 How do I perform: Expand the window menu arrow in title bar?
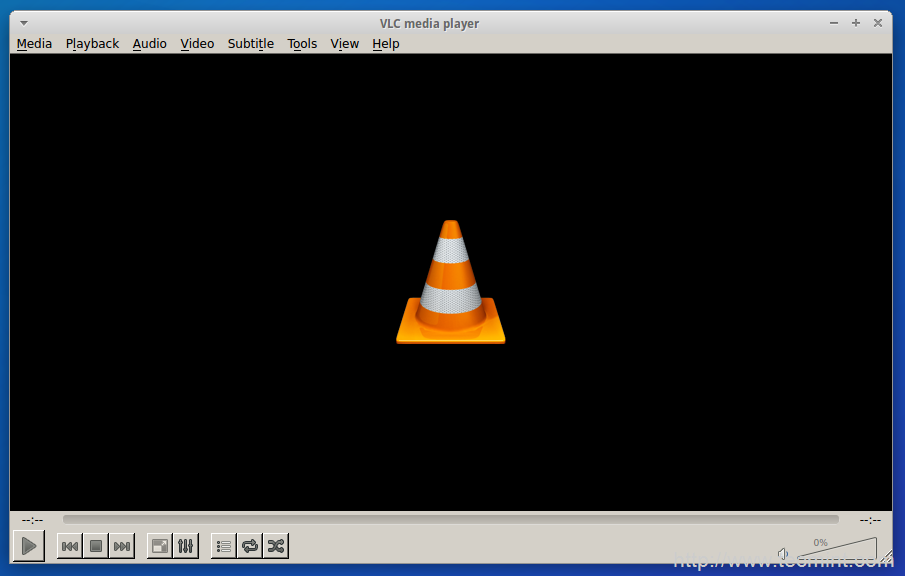[x=24, y=23]
